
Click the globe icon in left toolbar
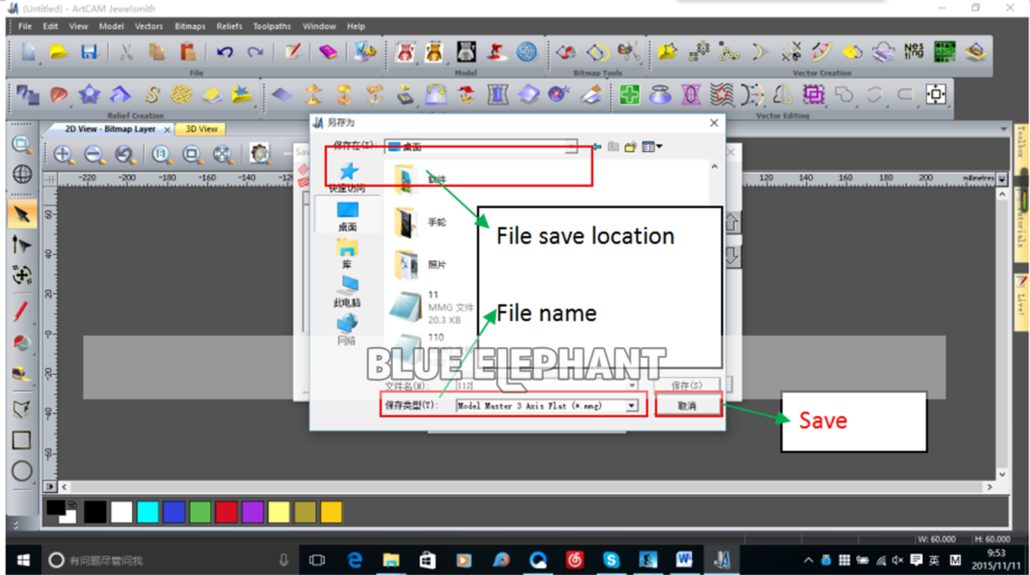pyautogui.click(x=22, y=174)
